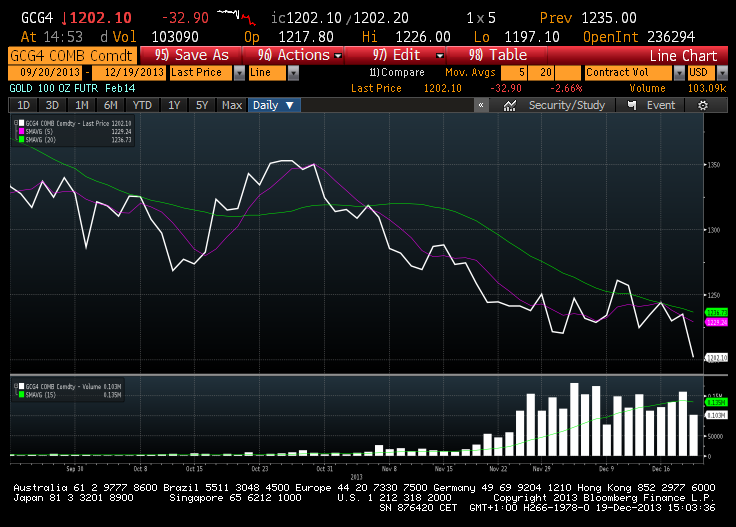The image size is (736, 527).
Task: Click the Lo 1197.10 value
Action: (532, 37)
